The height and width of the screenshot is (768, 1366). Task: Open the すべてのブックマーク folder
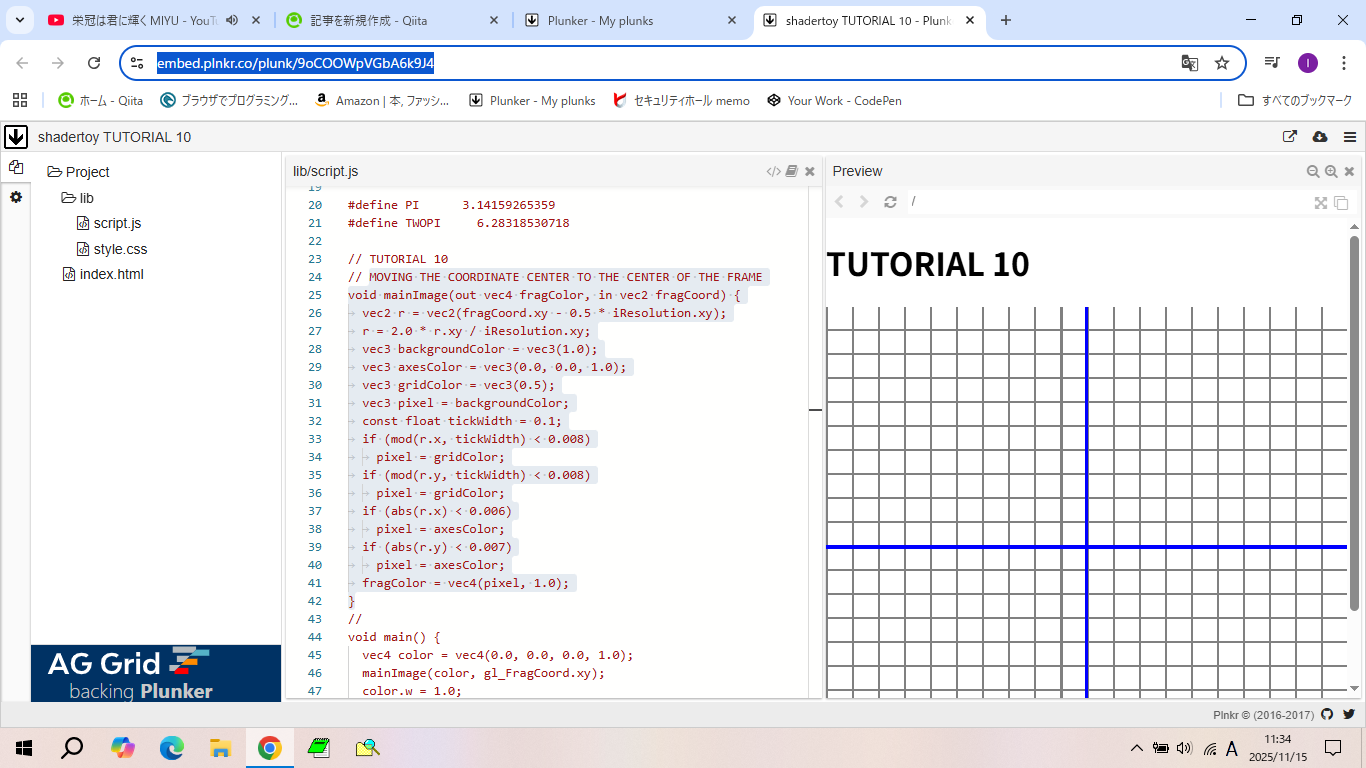1295,100
